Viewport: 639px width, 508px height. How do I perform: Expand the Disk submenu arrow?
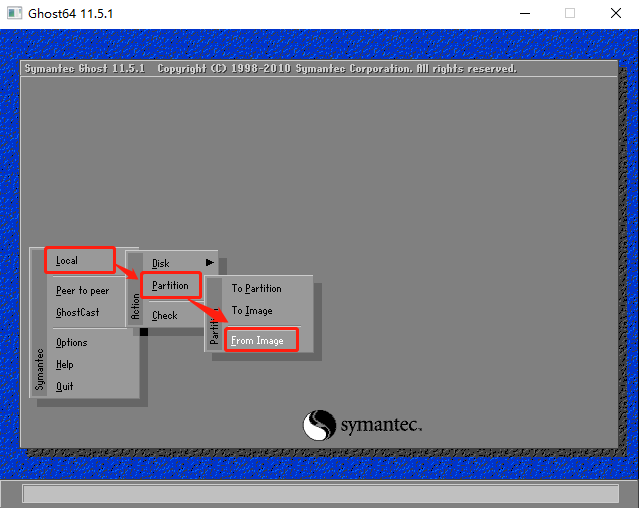pos(209,262)
